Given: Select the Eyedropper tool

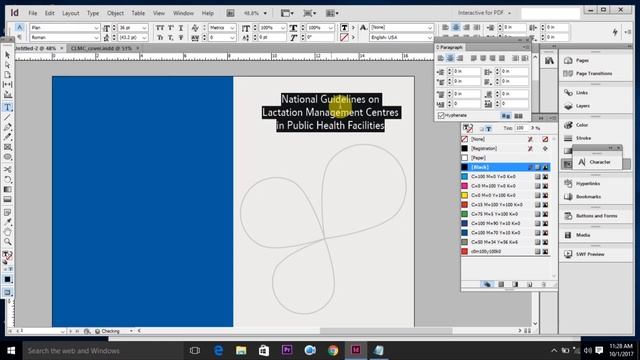Looking at the screenshot, I should [x=7, y=222].
